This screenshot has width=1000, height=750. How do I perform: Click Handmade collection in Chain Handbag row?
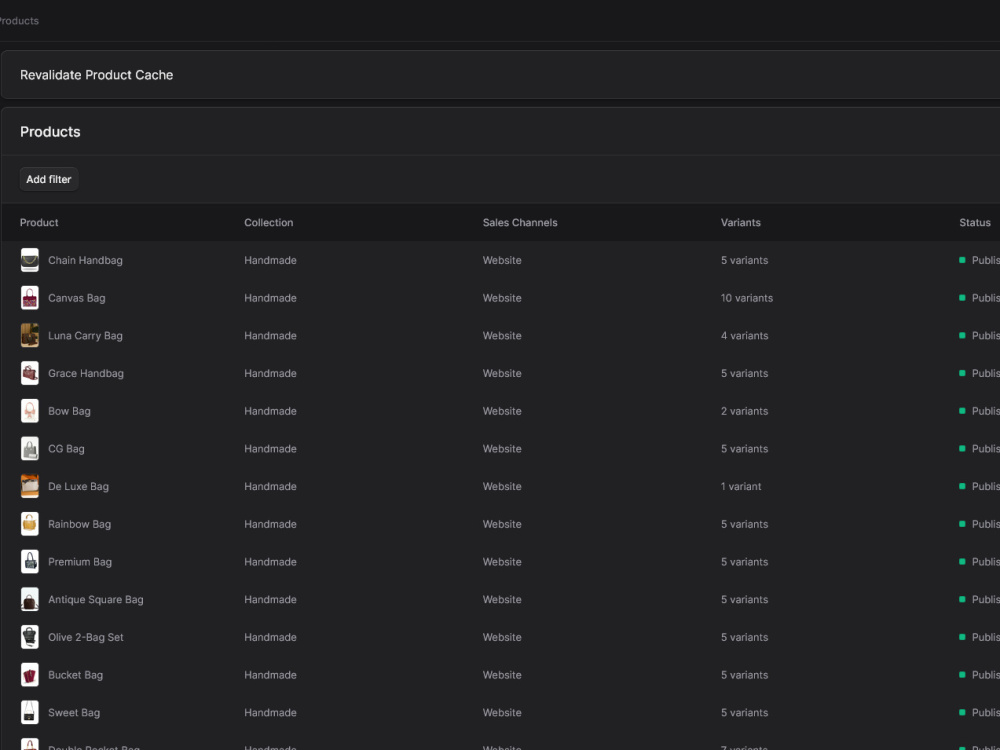pyautogui.click(x=270, y=260)
